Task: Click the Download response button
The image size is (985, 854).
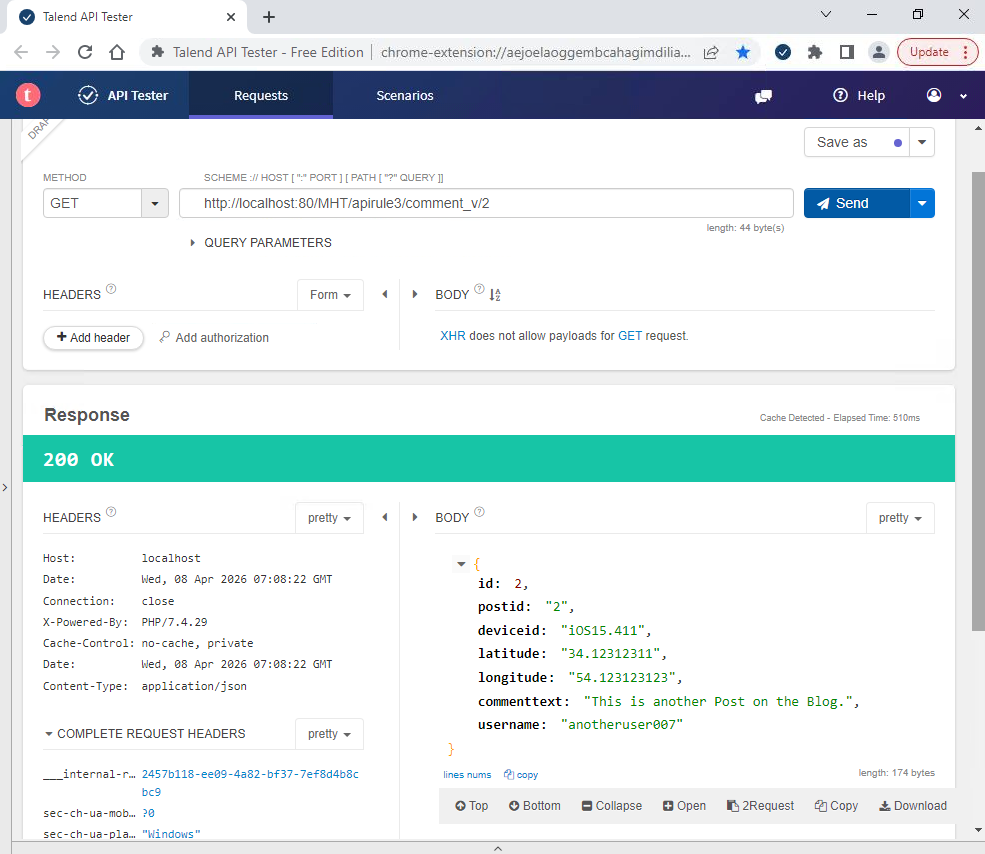Action: click(912, 806)
